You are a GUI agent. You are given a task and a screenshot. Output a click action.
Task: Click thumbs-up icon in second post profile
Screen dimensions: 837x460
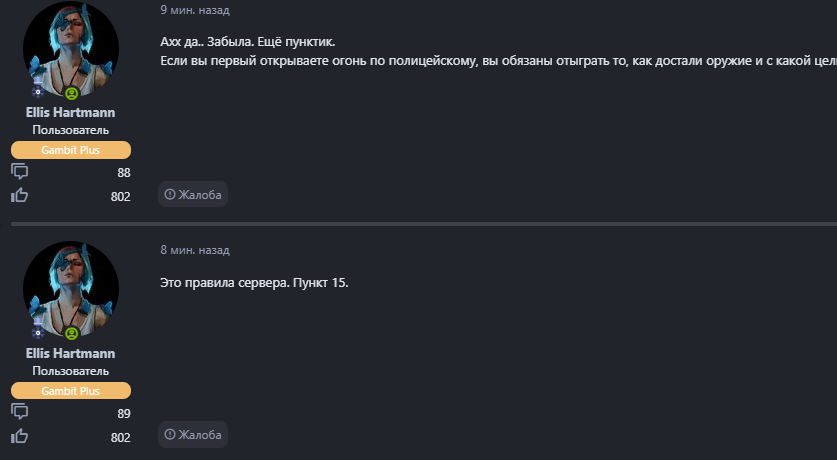click(19, 436)
